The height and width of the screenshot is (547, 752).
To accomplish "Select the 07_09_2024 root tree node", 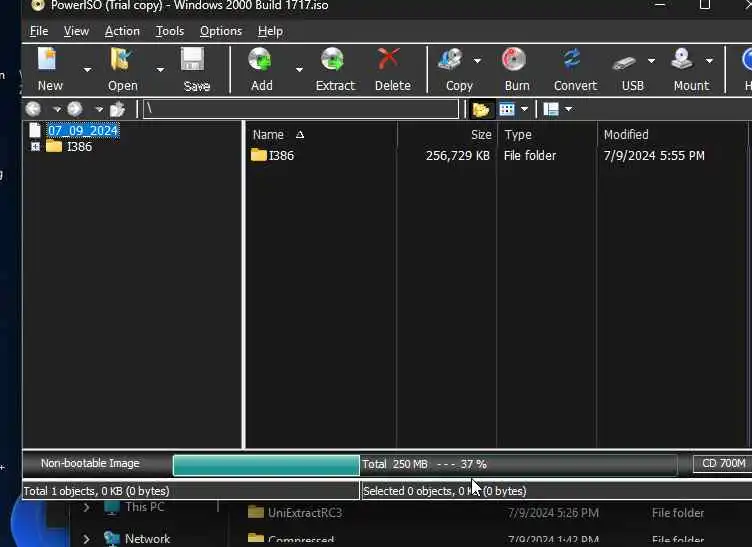I will pos(83,130).
